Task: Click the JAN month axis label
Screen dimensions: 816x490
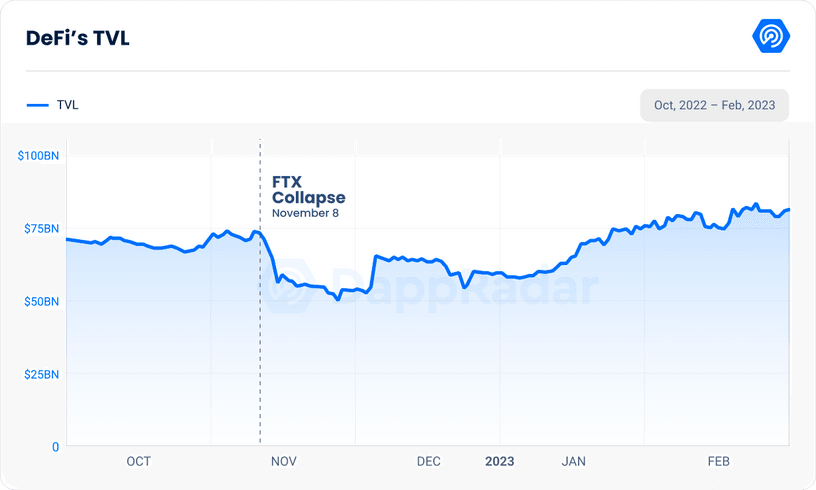Action: (573, 461)
